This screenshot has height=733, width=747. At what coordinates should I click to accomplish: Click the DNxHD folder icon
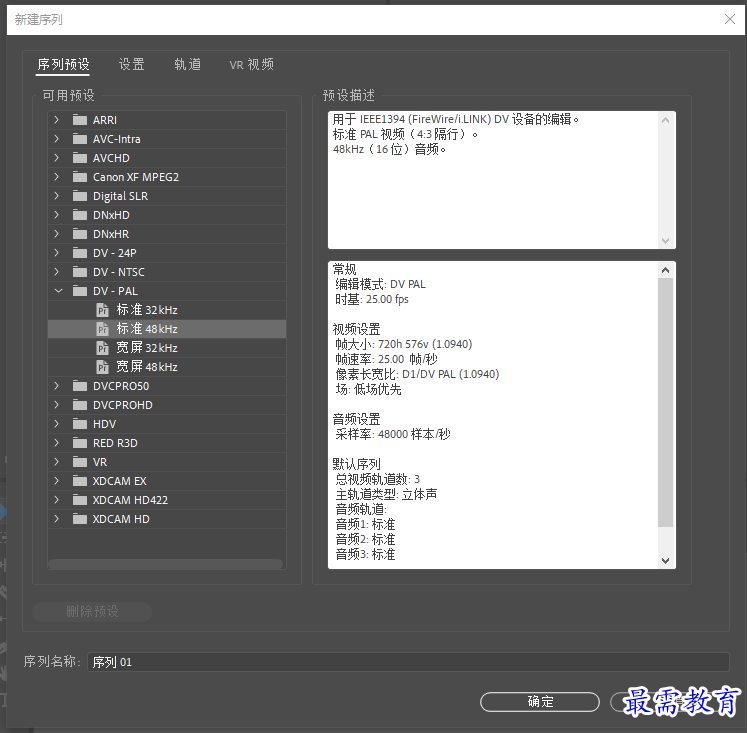pos(80,215)
